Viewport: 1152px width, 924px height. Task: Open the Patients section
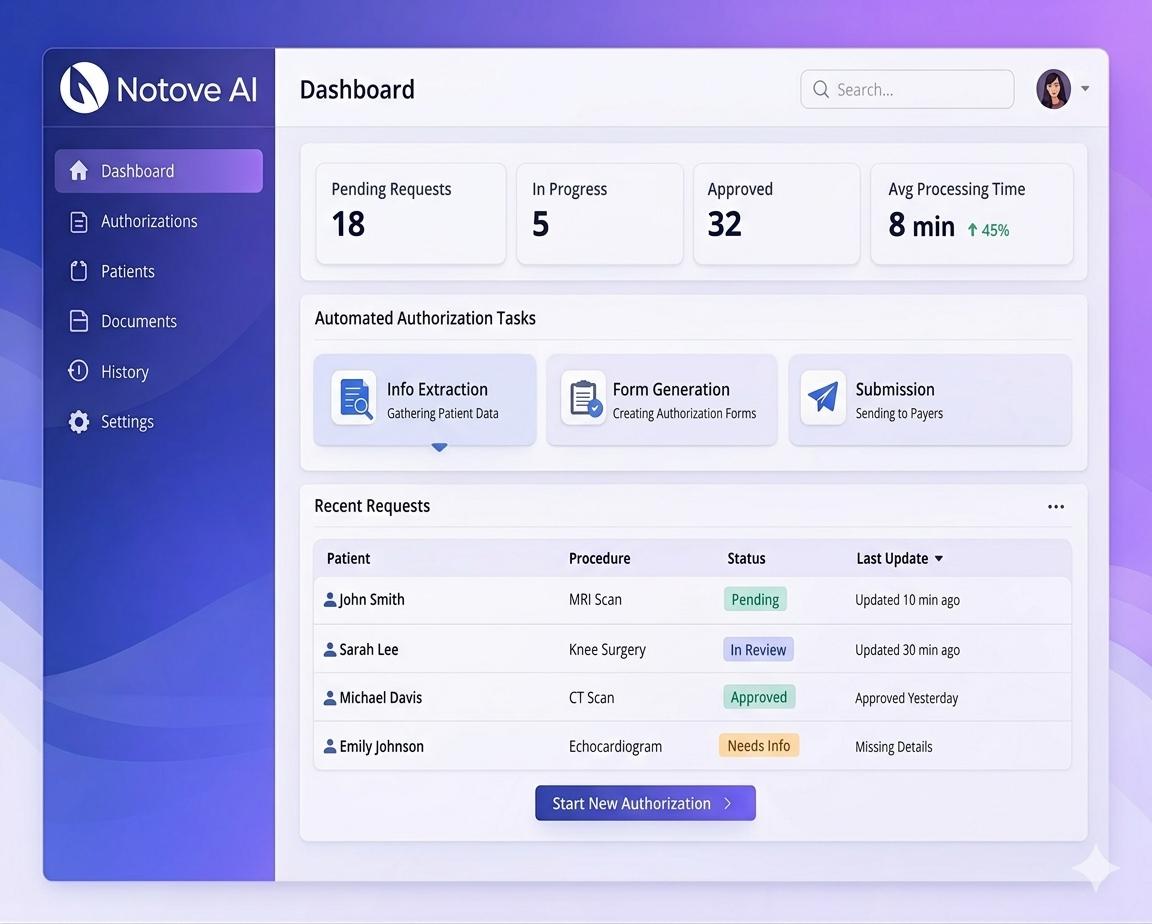click(x=127, y=271)
